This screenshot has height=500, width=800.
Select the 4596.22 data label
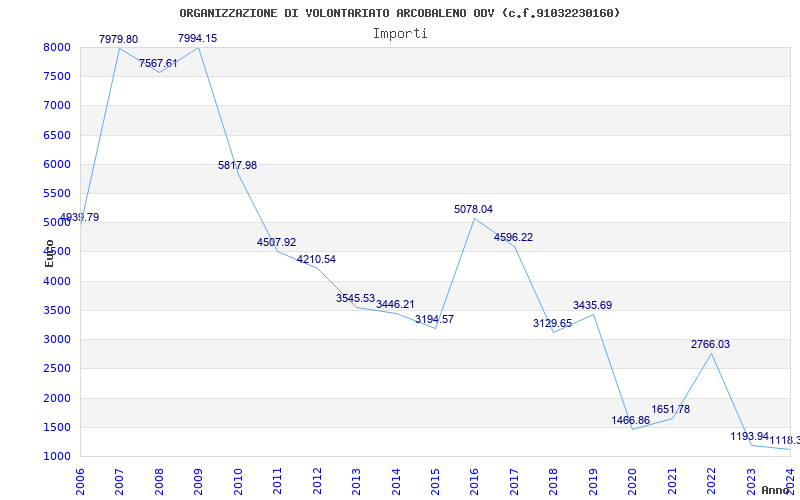click(x=513, y=237)
